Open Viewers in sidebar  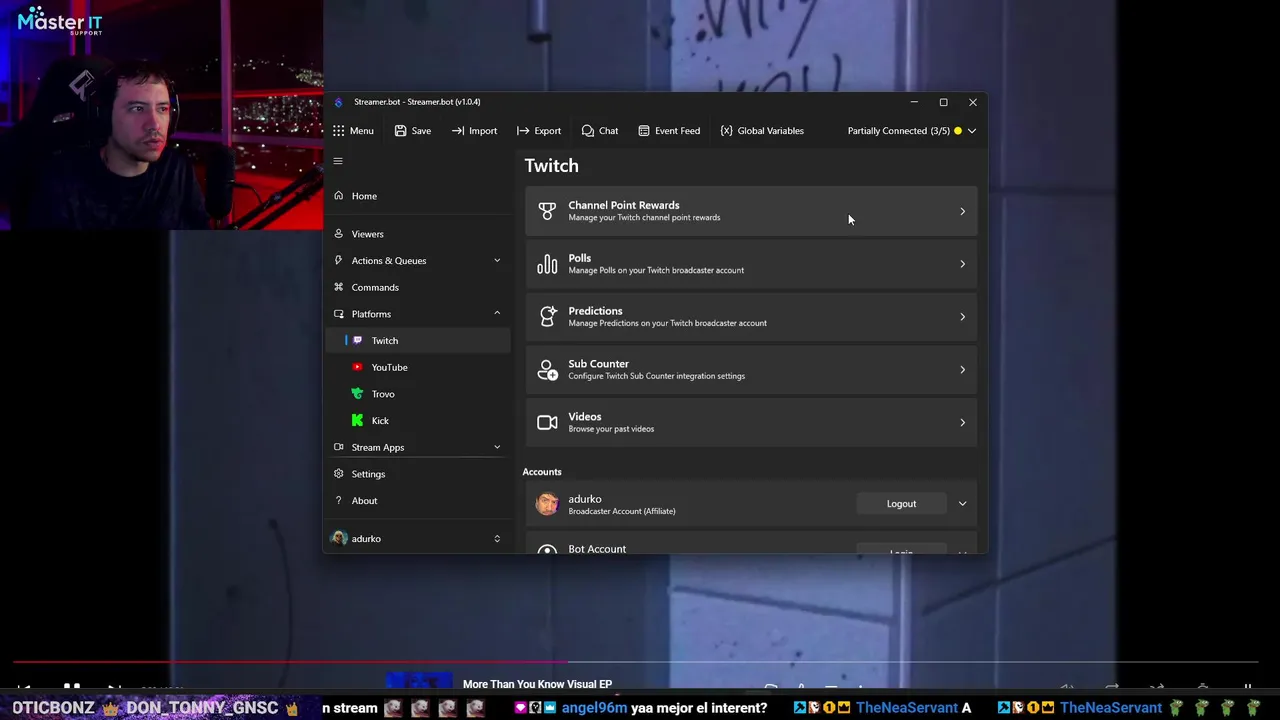(x=418, y=234)
